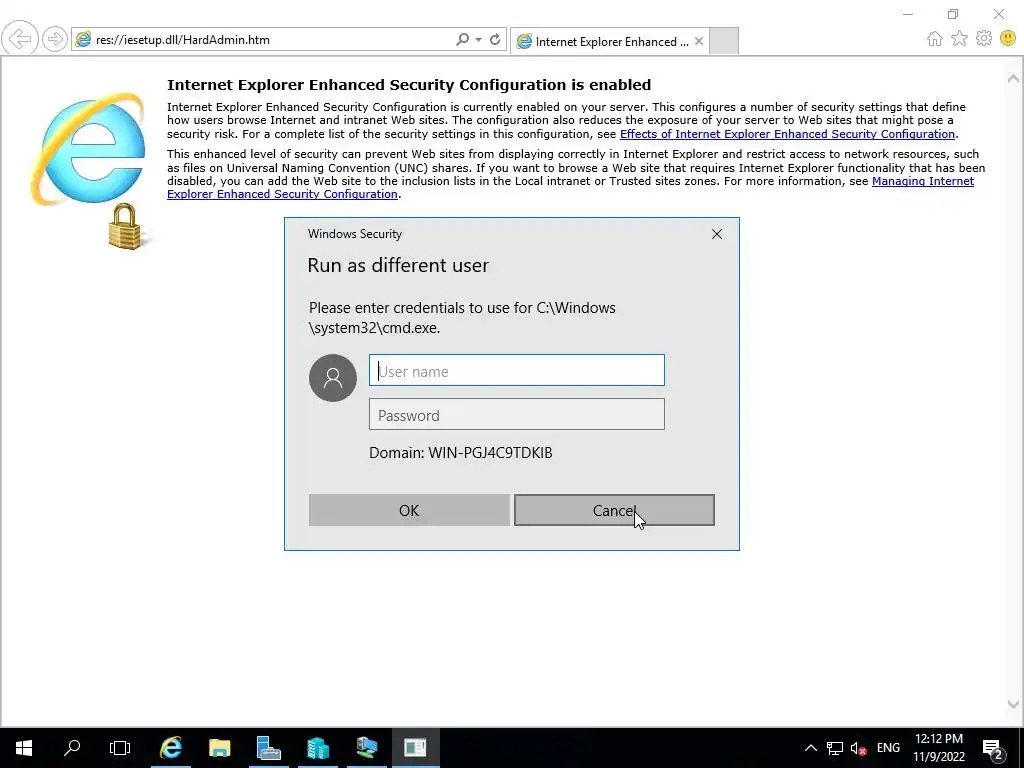
Task: Click the ENG language indicator
Action: pos(888,748)
